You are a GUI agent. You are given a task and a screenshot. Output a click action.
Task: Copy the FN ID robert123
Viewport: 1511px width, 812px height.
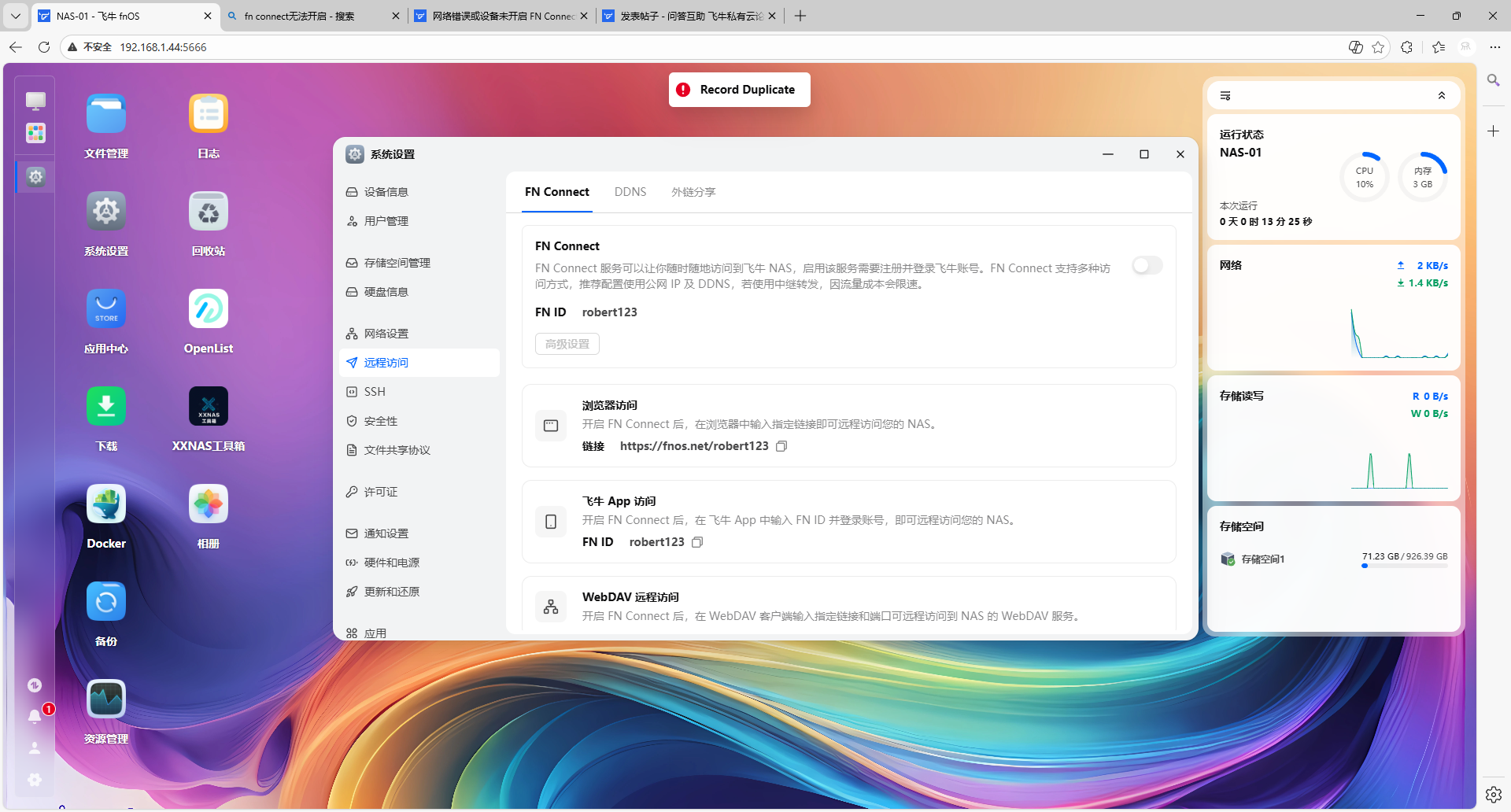697,542
